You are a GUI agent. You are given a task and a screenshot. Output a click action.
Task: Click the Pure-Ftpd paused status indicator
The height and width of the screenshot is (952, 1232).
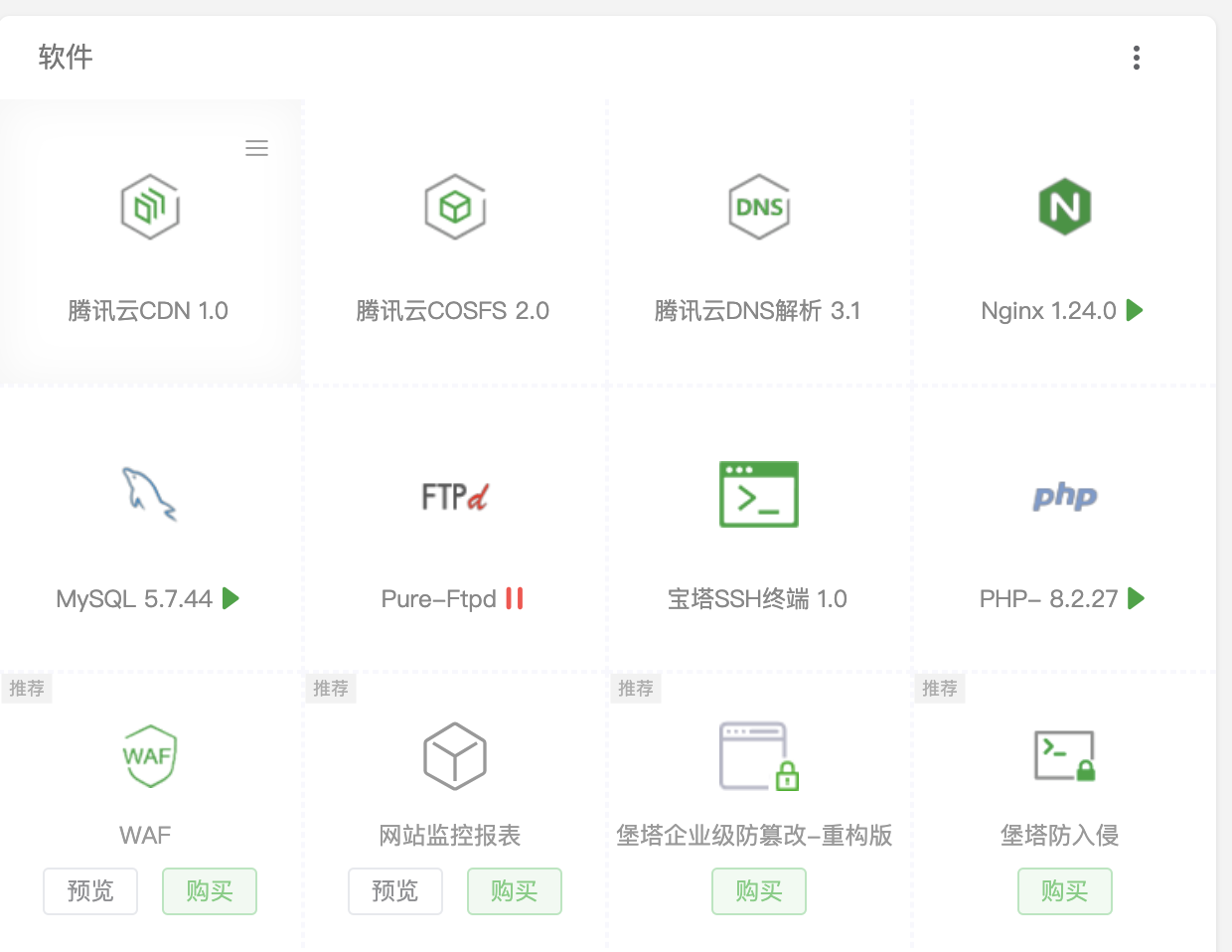coord(515,598)
